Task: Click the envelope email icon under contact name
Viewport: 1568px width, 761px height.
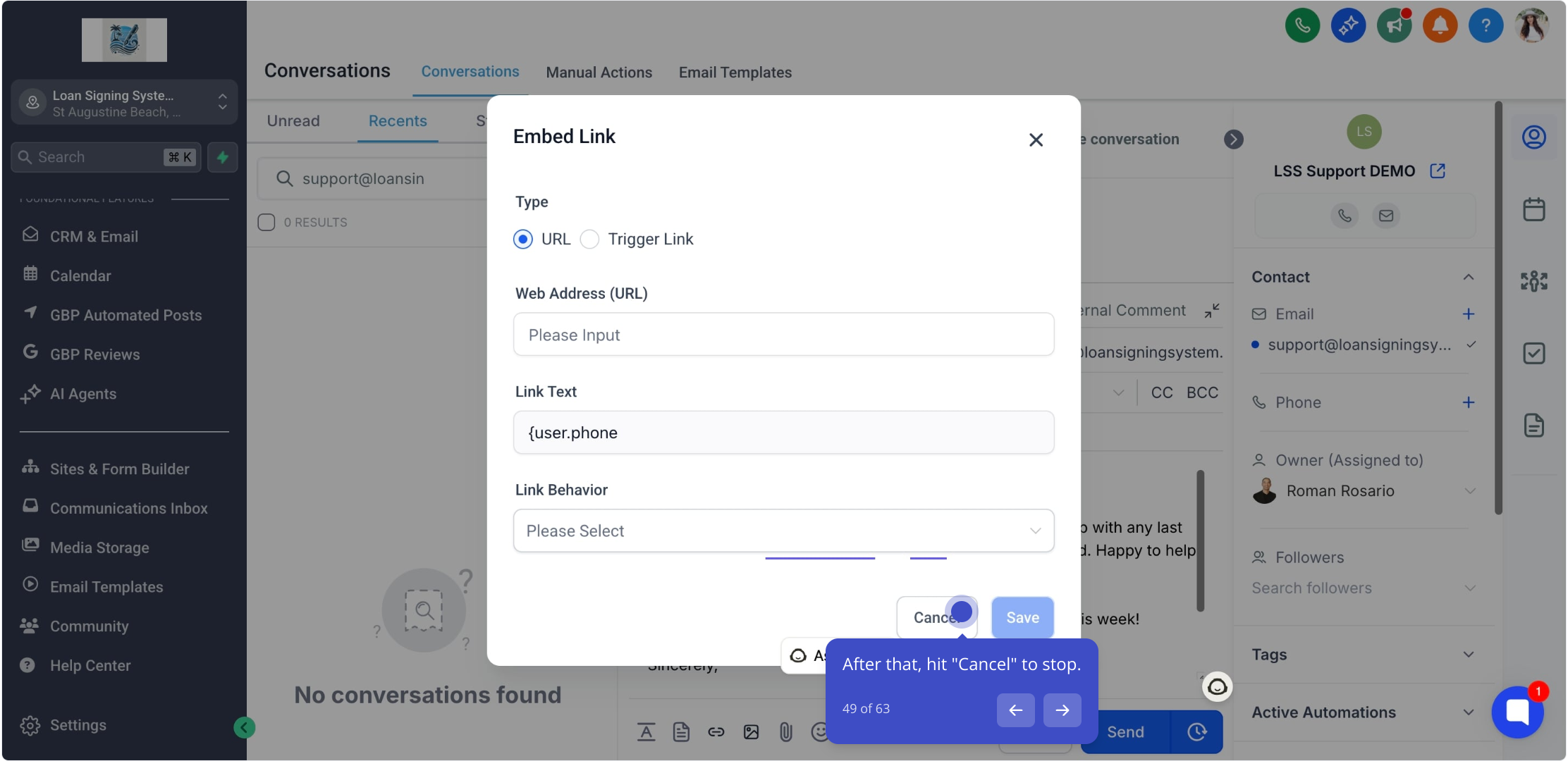Action: click(x=1386, y=216)
